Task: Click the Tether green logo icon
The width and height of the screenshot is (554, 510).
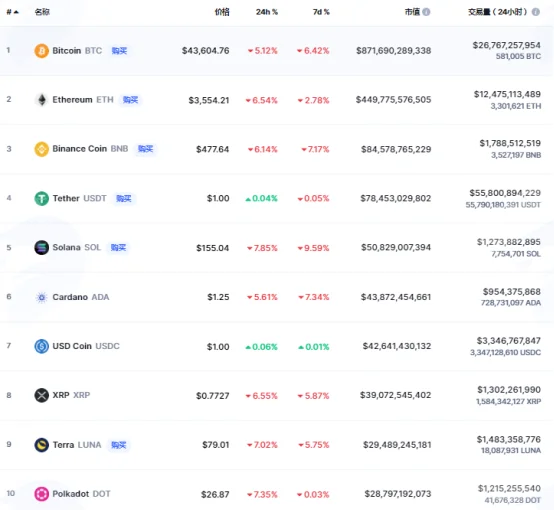Action: coord(41,198)
